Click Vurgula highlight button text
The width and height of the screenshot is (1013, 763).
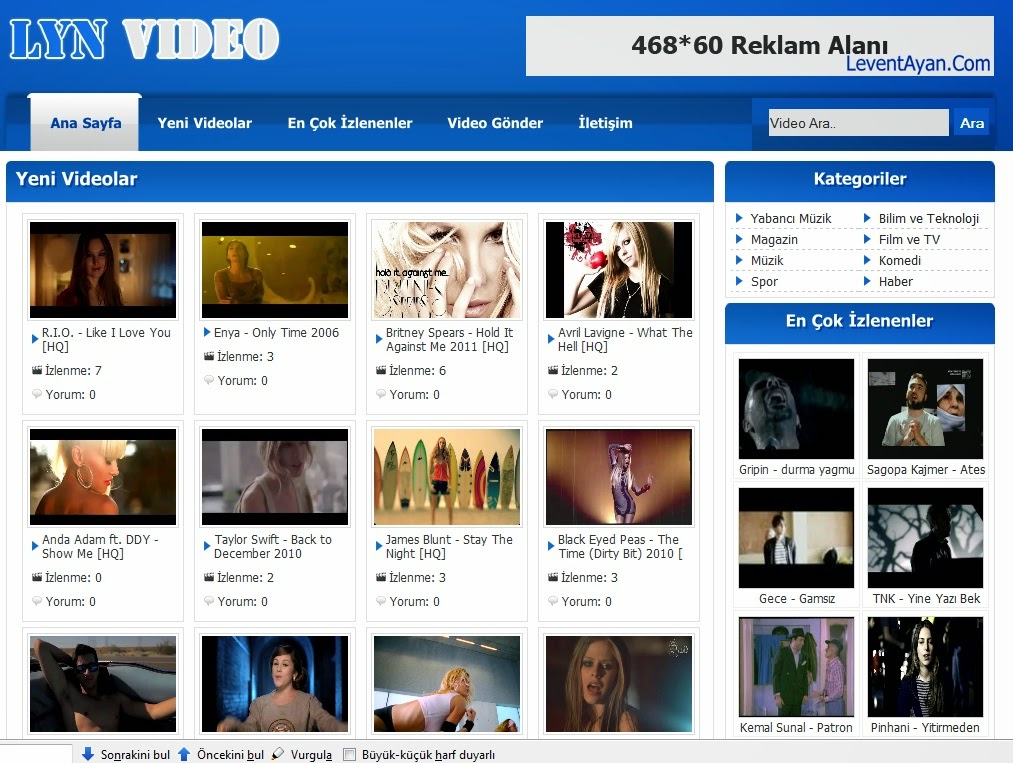tap(311, 755)
